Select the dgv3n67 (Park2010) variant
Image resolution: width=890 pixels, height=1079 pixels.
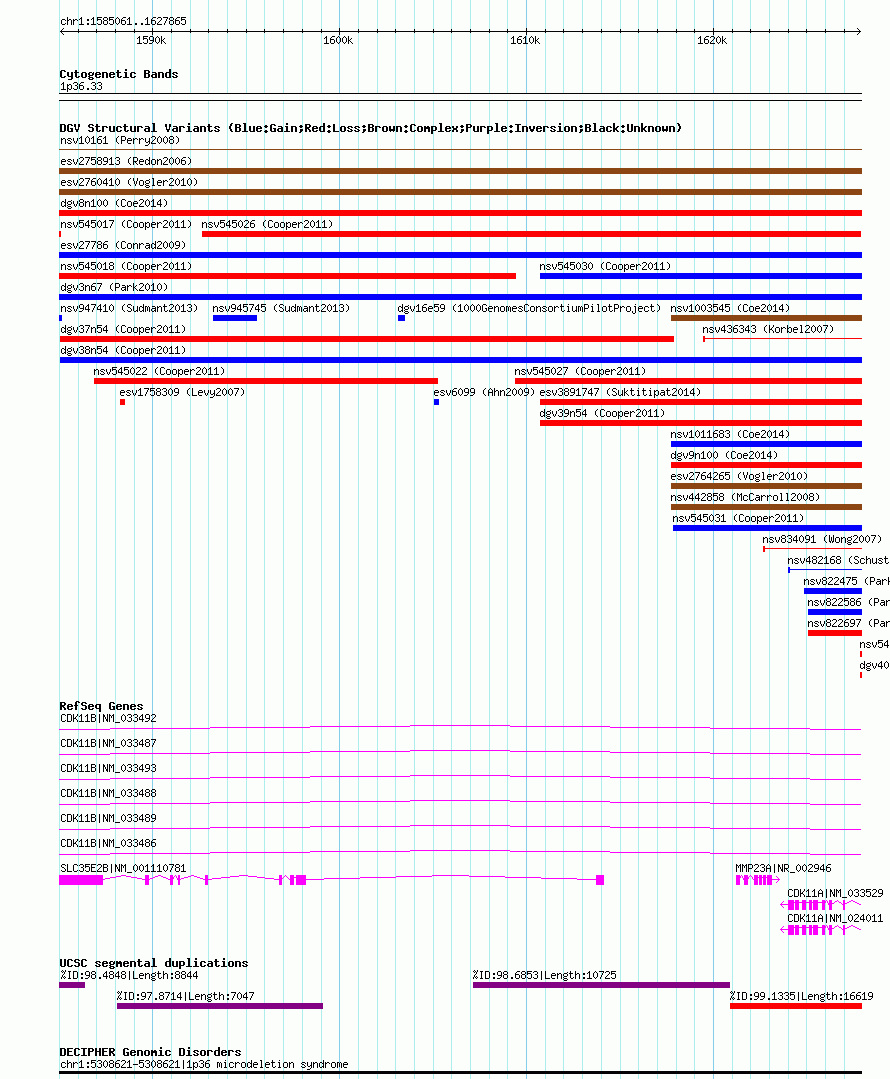click(x=460, y=297)
